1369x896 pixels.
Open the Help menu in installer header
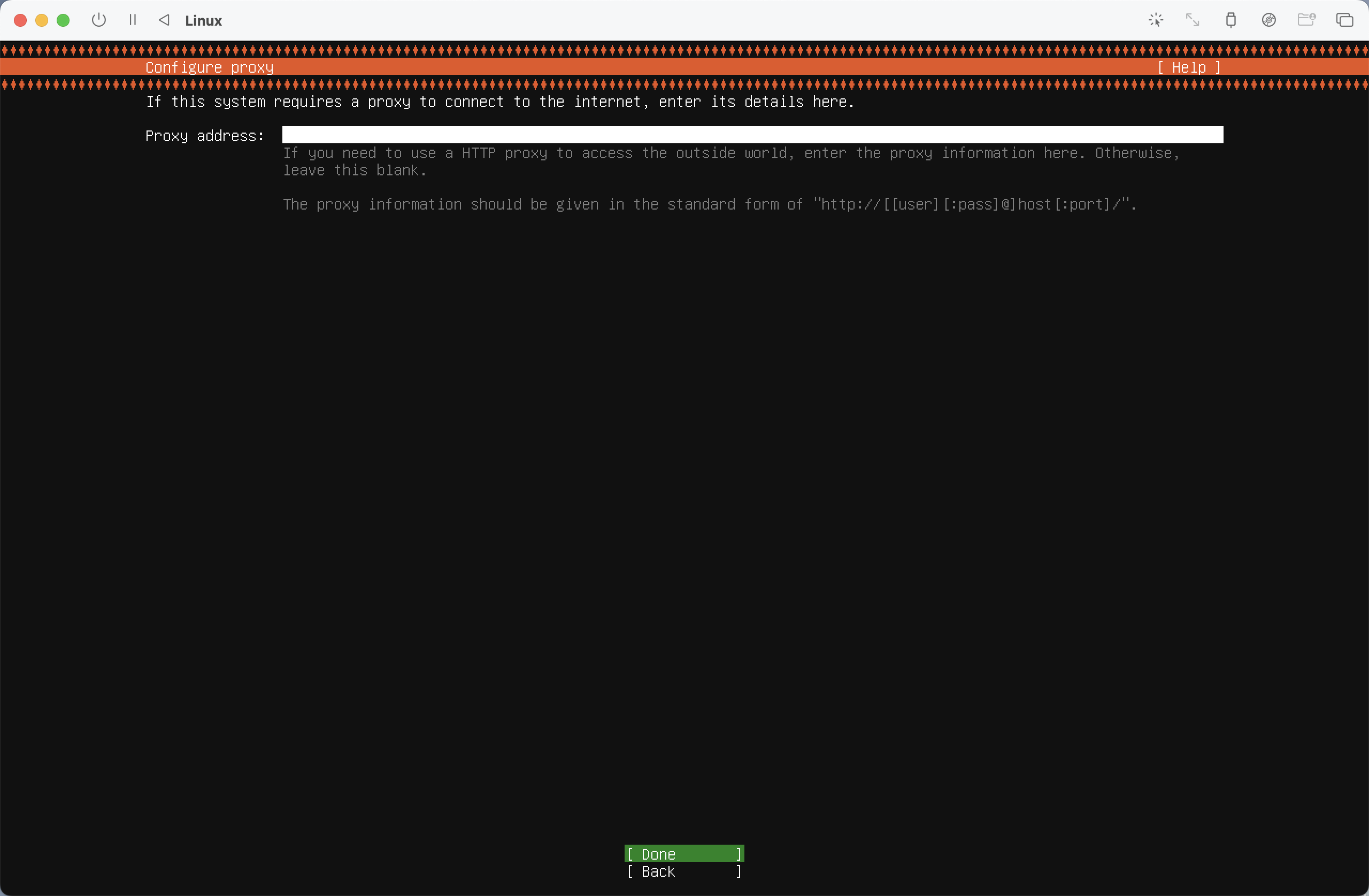coord(1188,67)
